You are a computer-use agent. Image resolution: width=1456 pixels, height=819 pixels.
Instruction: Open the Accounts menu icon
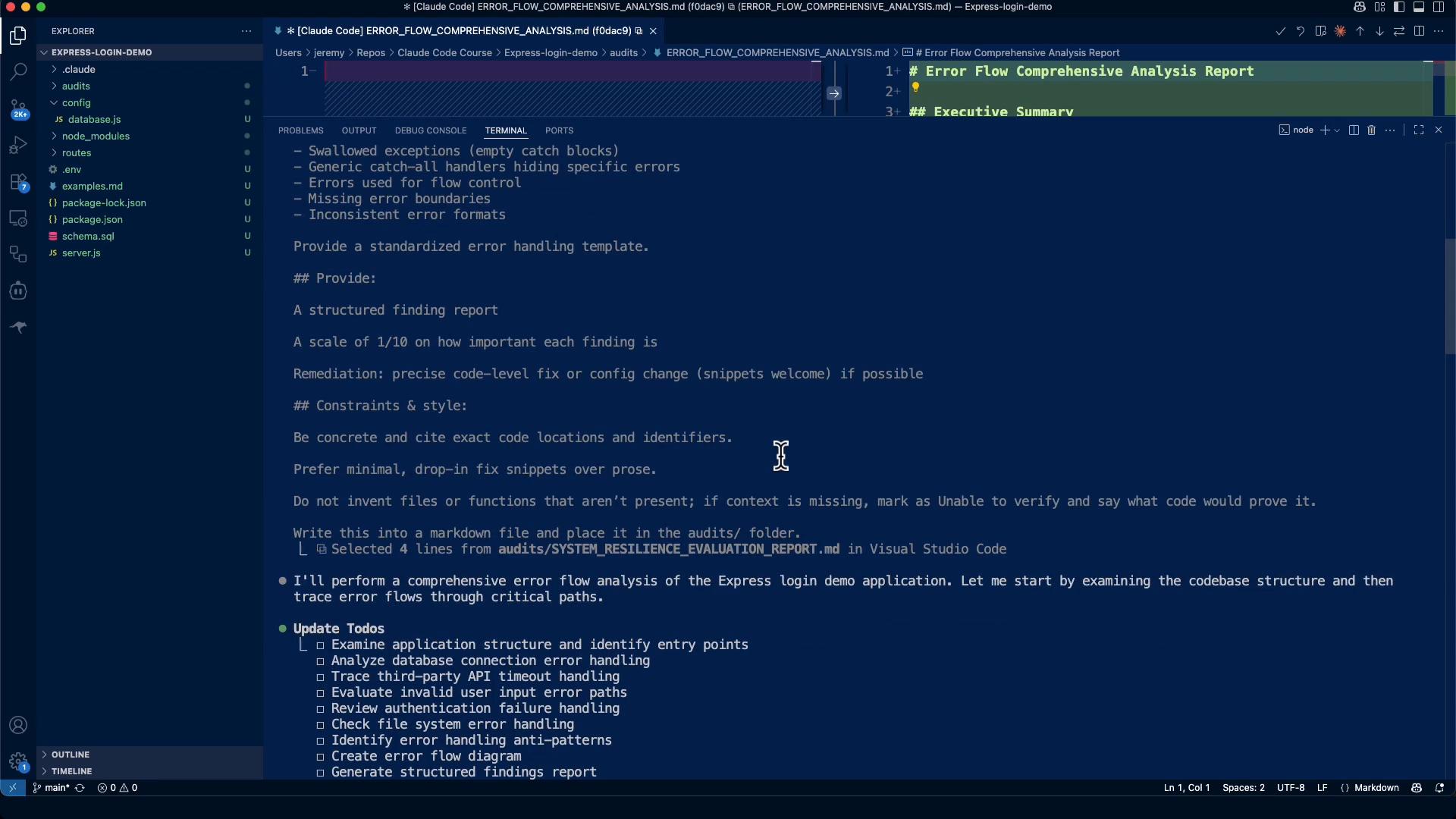[x=18, y=726]
